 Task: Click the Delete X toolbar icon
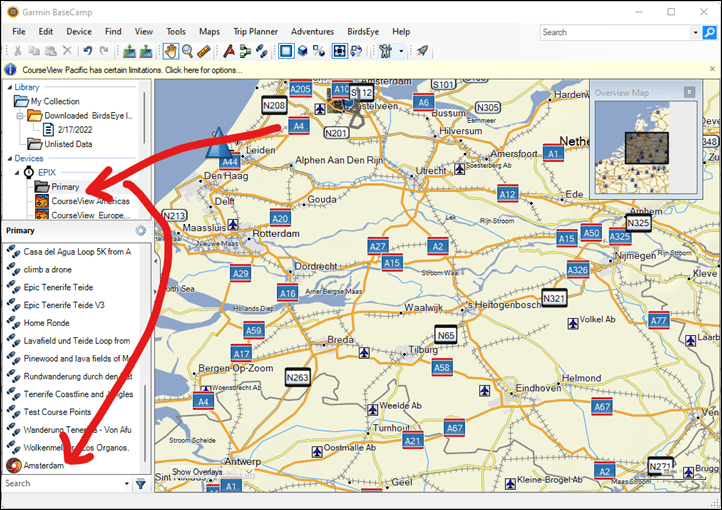[x=67, y=51]
